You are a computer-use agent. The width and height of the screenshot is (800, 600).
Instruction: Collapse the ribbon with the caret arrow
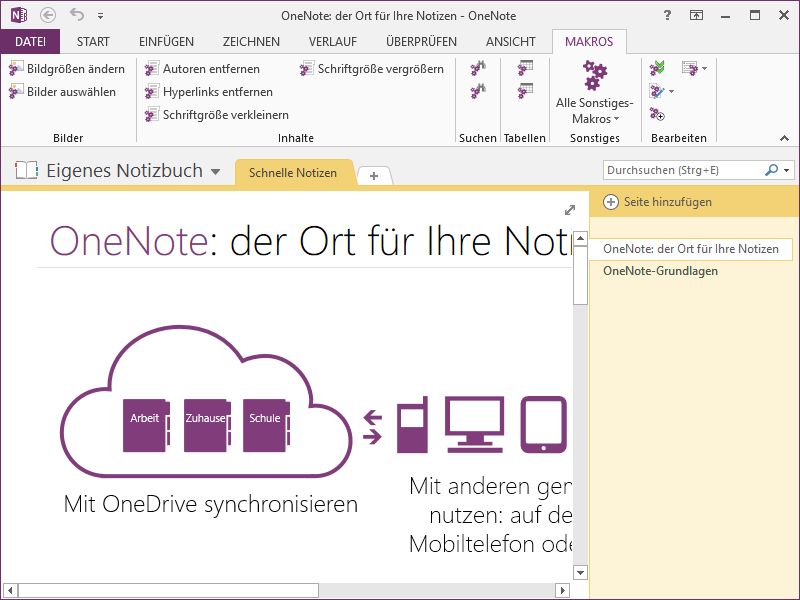click(784, 138)
